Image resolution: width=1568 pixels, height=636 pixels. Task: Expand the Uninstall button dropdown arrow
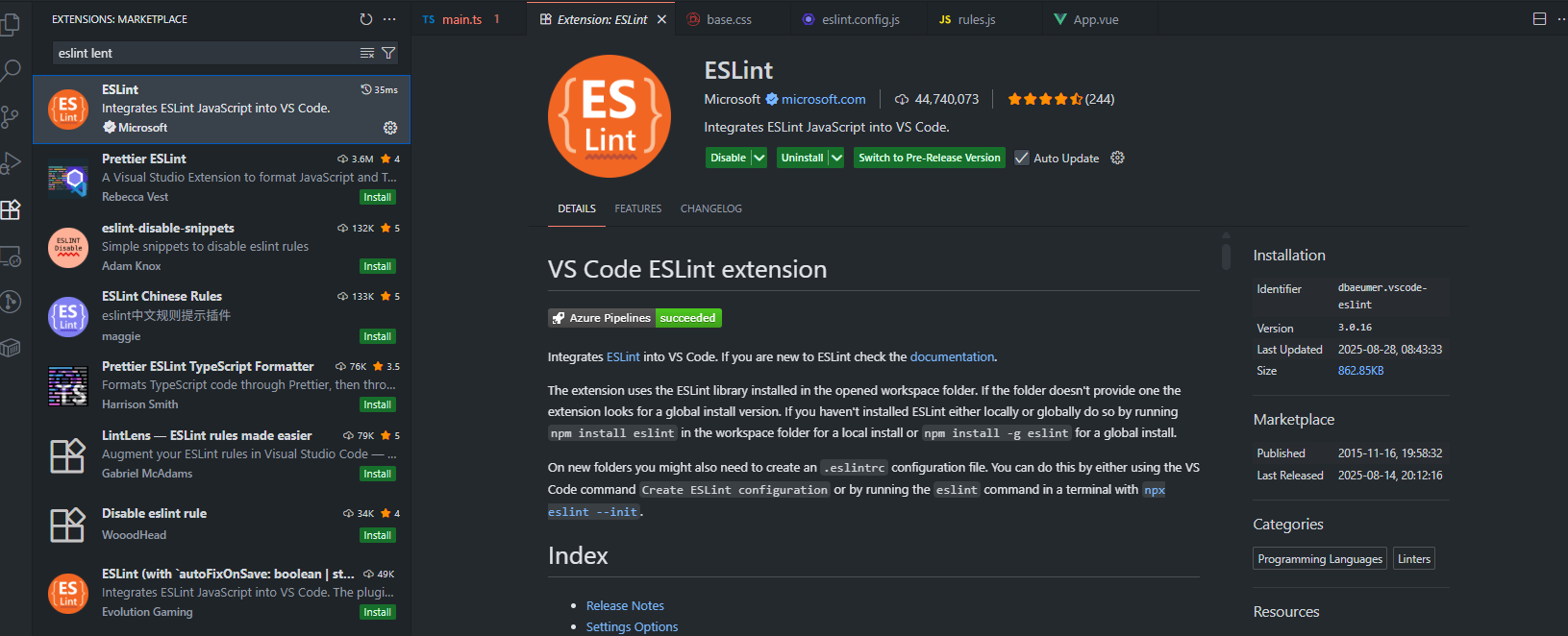pos(836,158)
